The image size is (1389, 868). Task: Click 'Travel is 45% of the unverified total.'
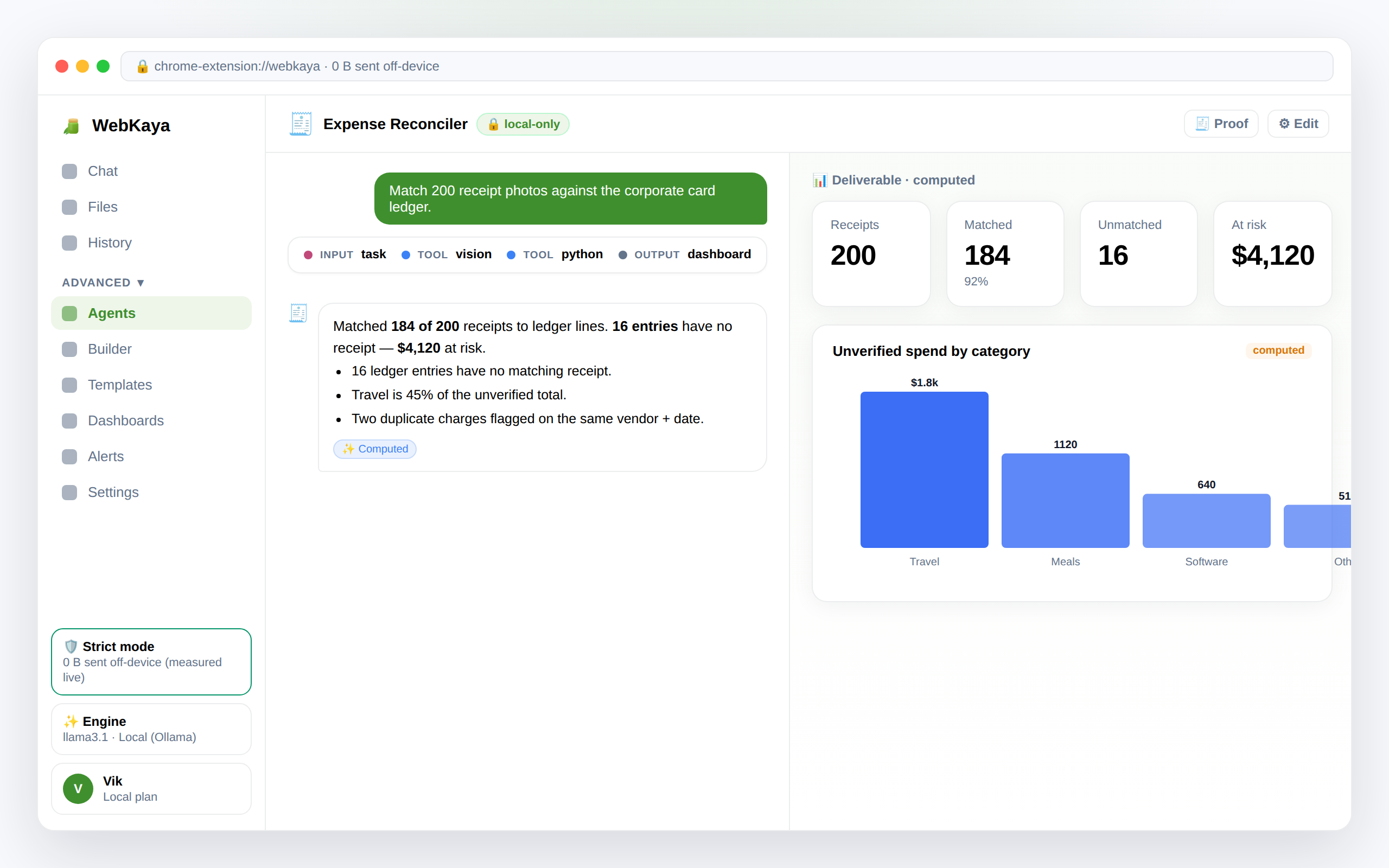[458, 395]
